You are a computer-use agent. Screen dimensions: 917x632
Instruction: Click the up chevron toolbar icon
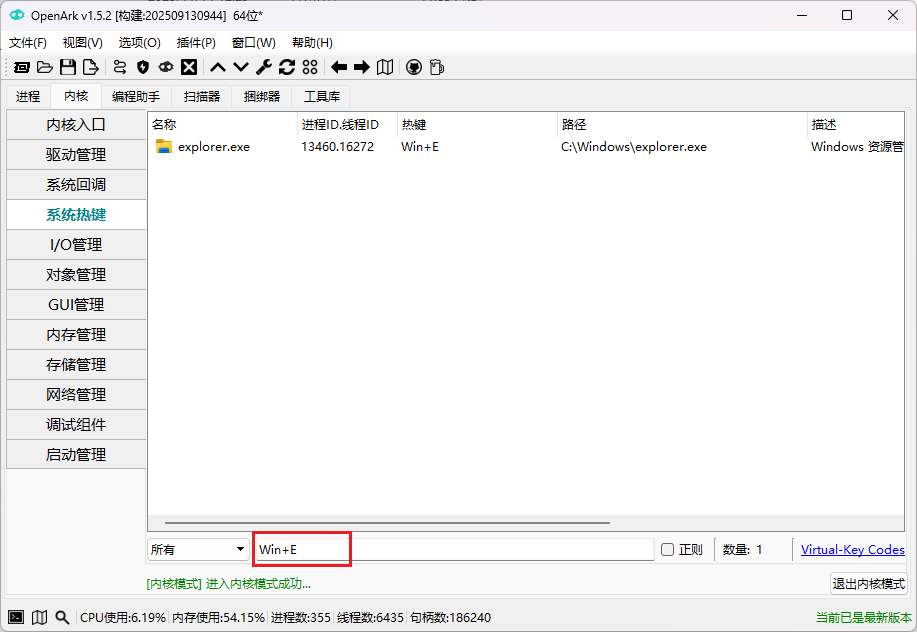(218, 67)
